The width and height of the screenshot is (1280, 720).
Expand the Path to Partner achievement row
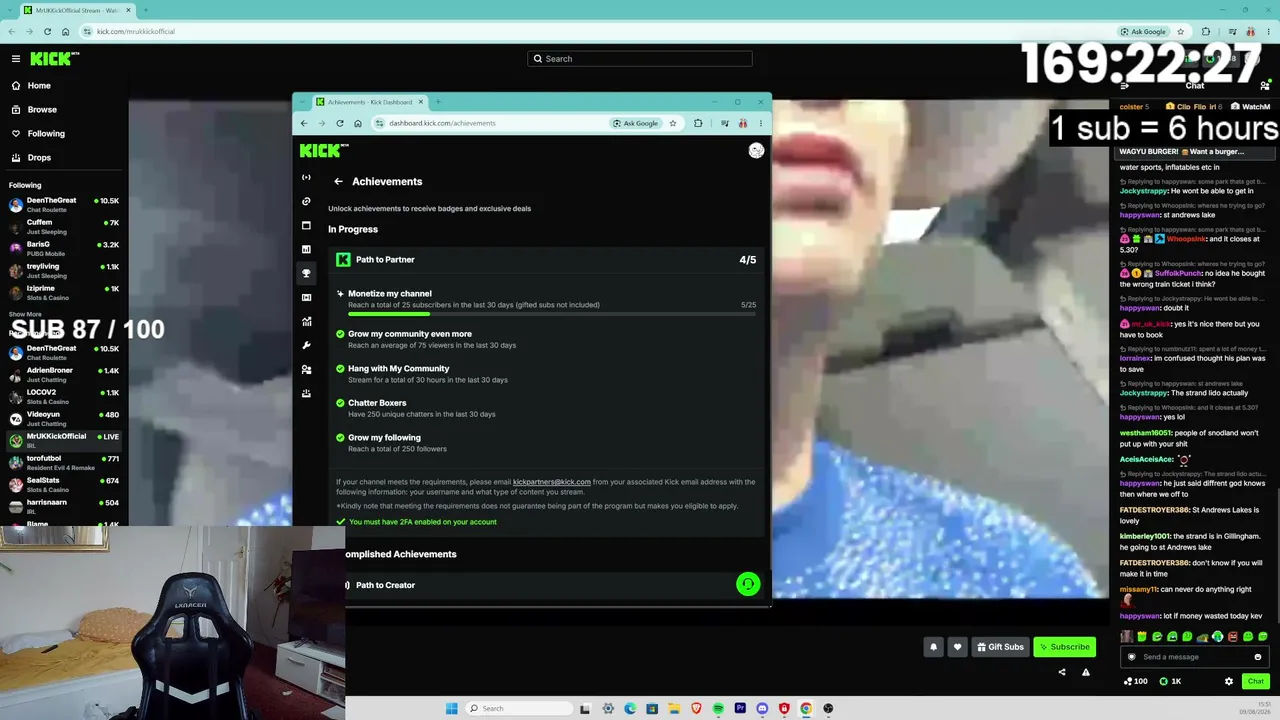(x=546, y=260)
